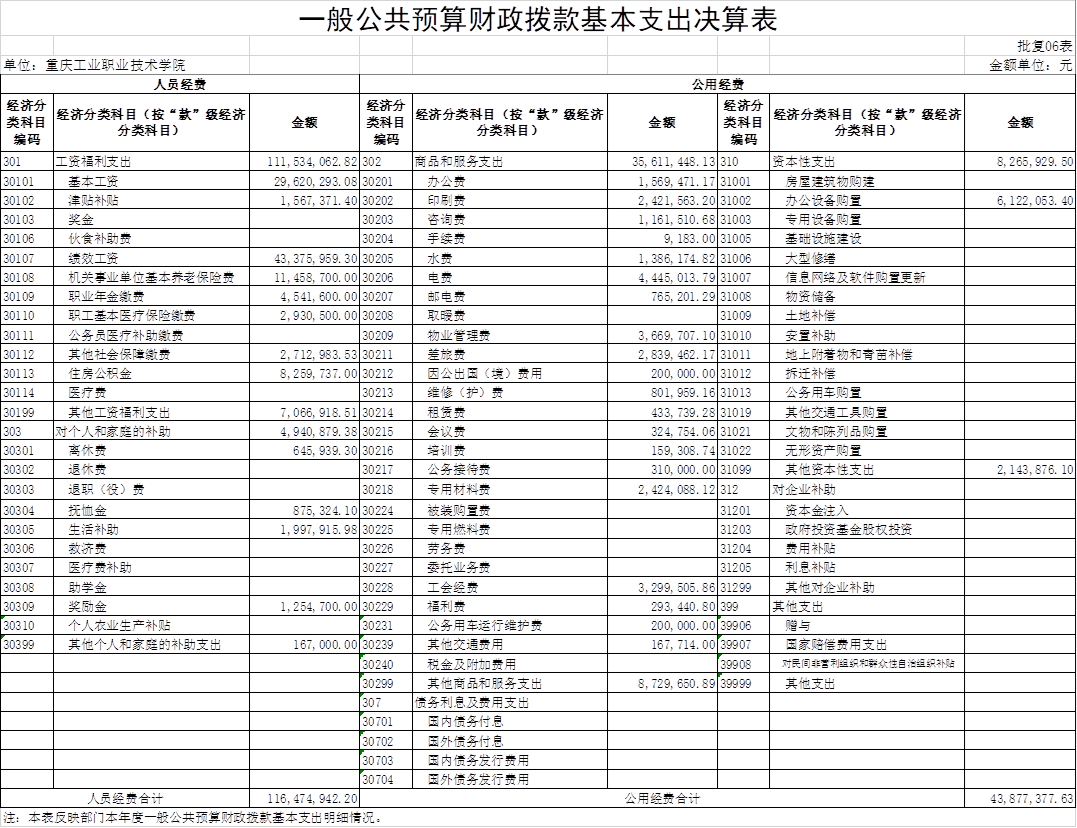Select the 人员经费 section header cell
Image resolution: width=1077 pixels, height=828 pixels.
pos(180,84)
